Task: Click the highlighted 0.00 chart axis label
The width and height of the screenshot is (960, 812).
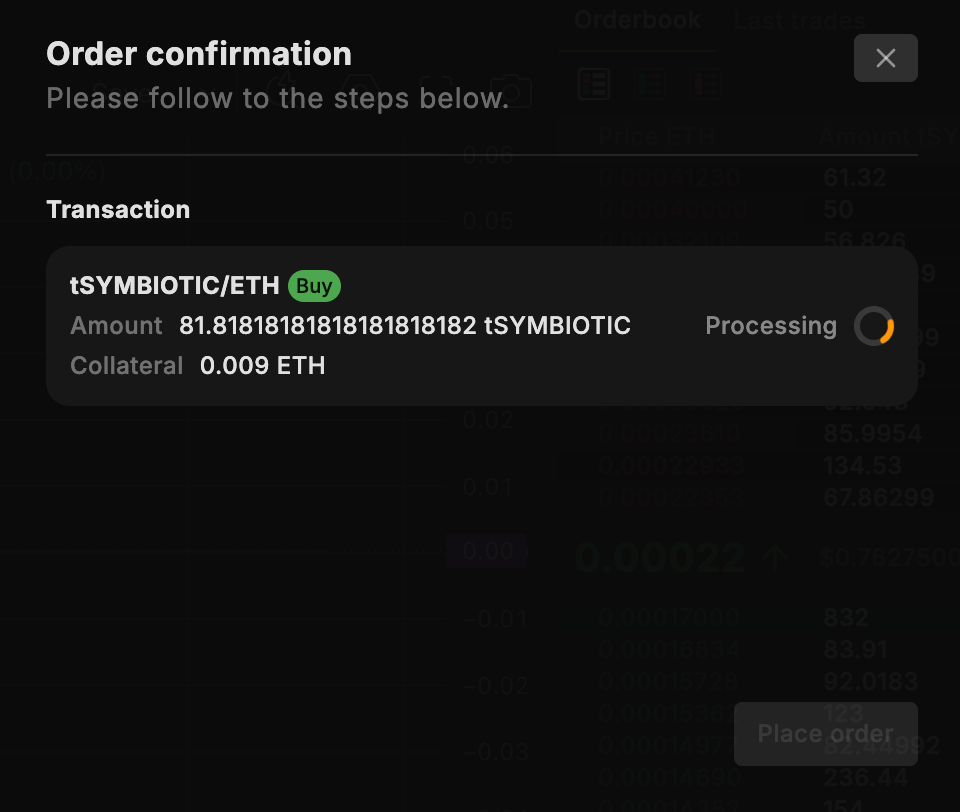Action: point(487,551)
